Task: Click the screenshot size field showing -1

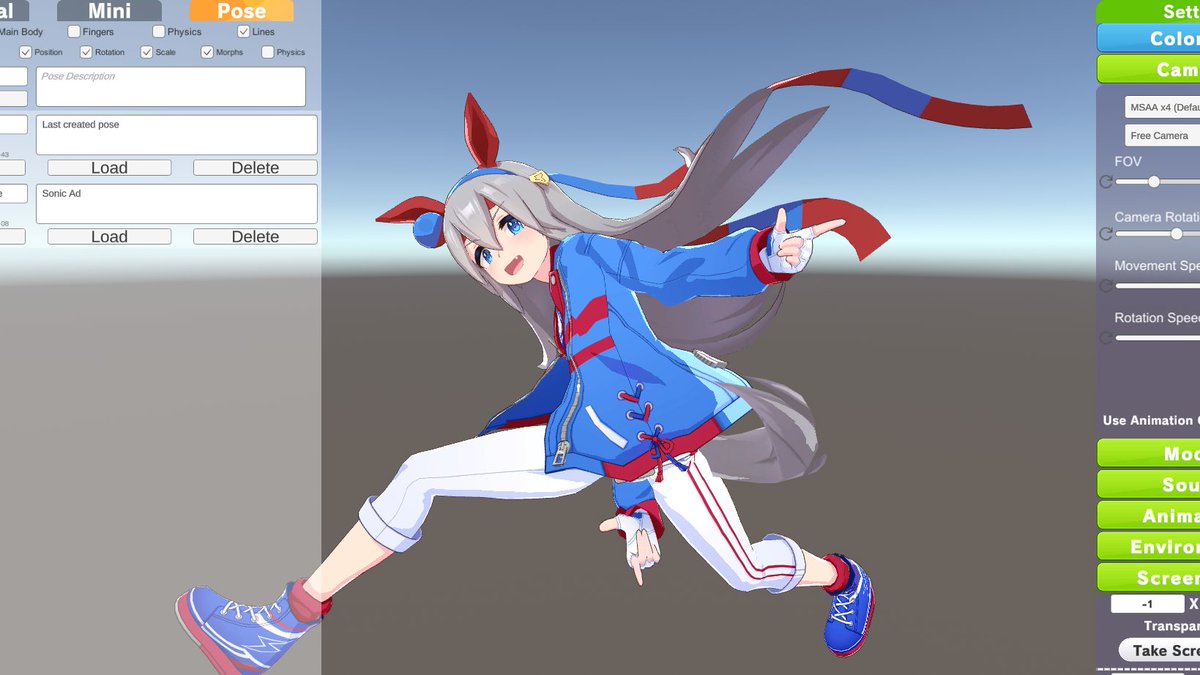Action: (1148, 604)
